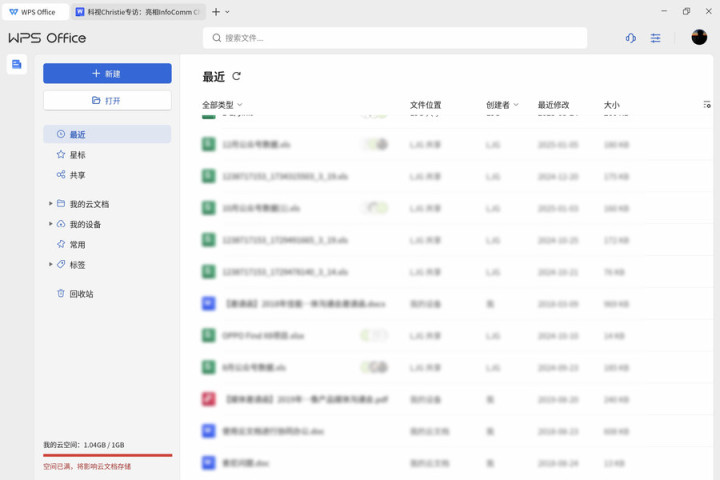
Task: Click the 新建 new document button
Action: 107,73
